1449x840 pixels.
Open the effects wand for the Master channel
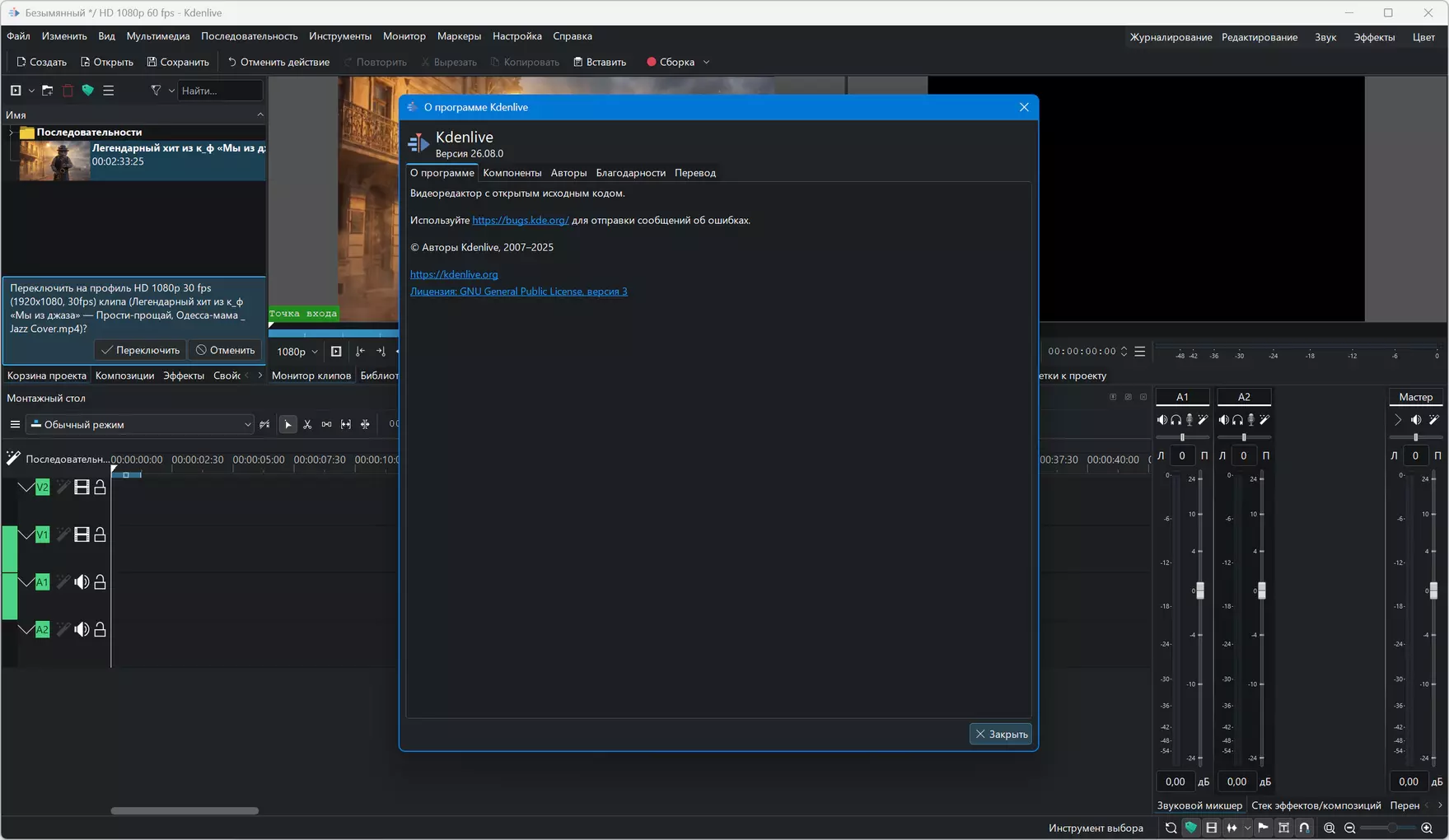pos(1434,420)
